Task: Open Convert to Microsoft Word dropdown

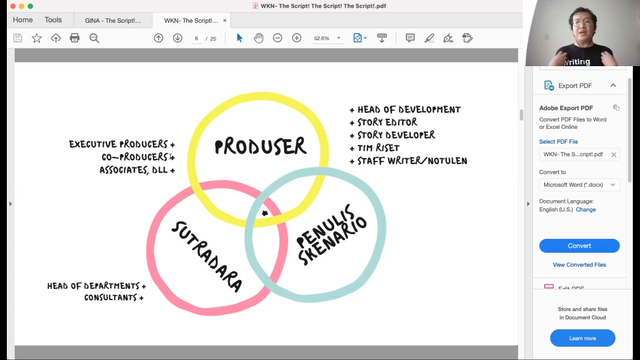Action: [580, 185]
